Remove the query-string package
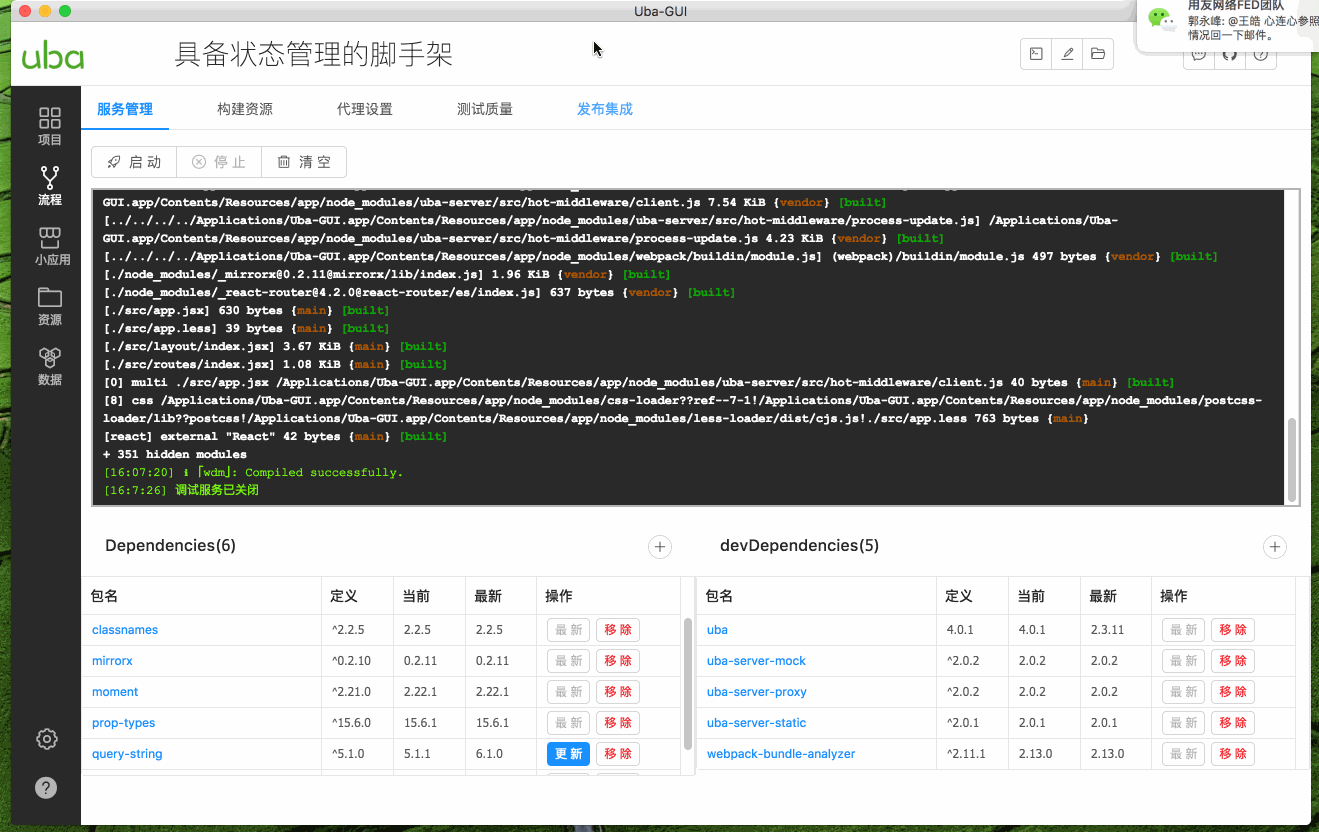The image size is (1319, 832). point(618,754)
